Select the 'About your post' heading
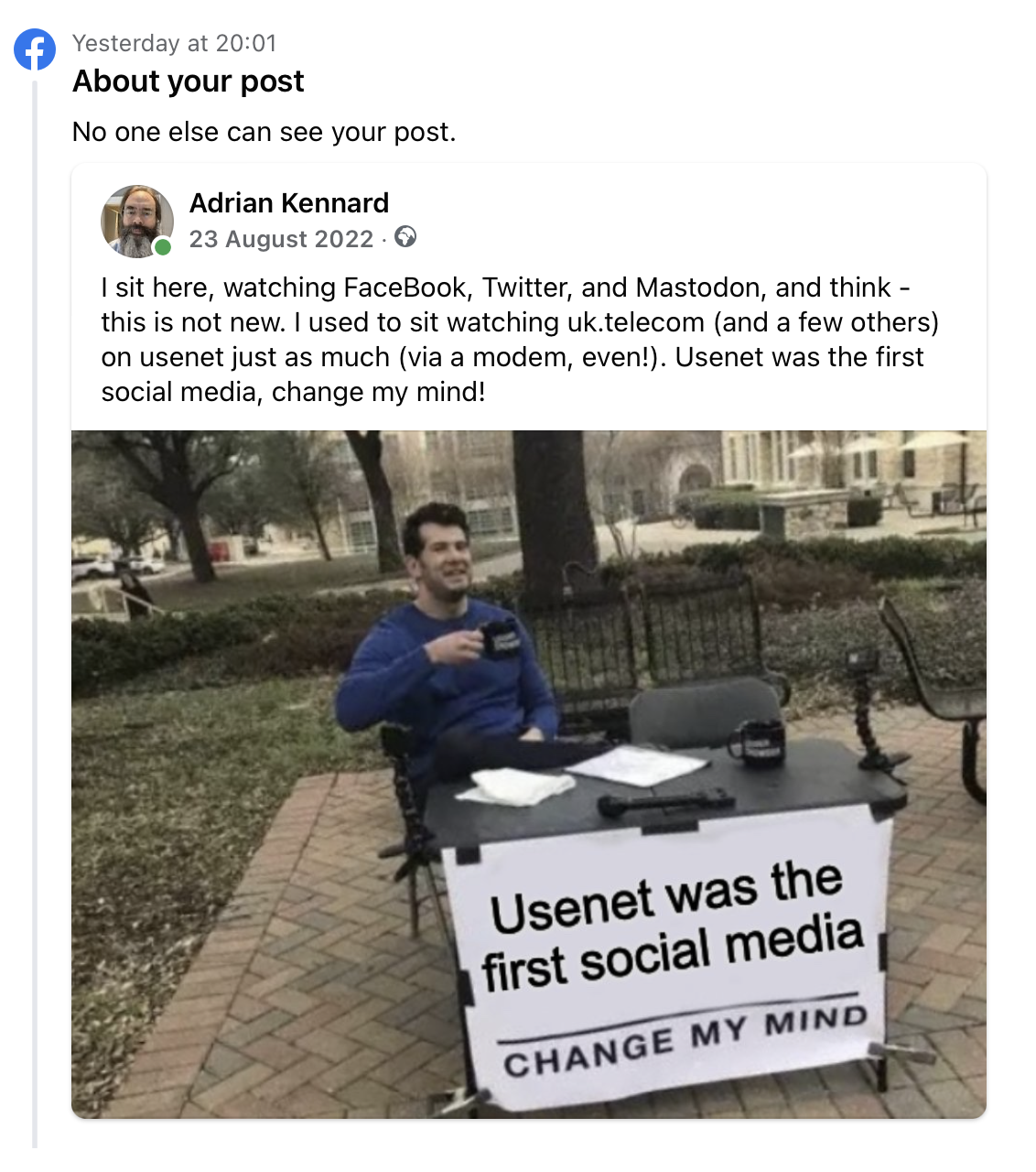The width and height of the screenshot is (1036, 1172). click(189, 81)
